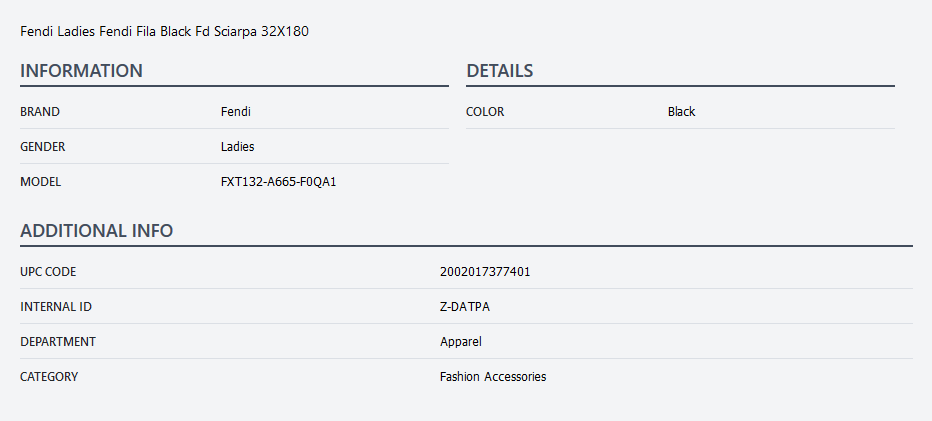The height and width of the screenshot is (421, 932).
Task: Select the COLOR label
Action: click(485, 112)
